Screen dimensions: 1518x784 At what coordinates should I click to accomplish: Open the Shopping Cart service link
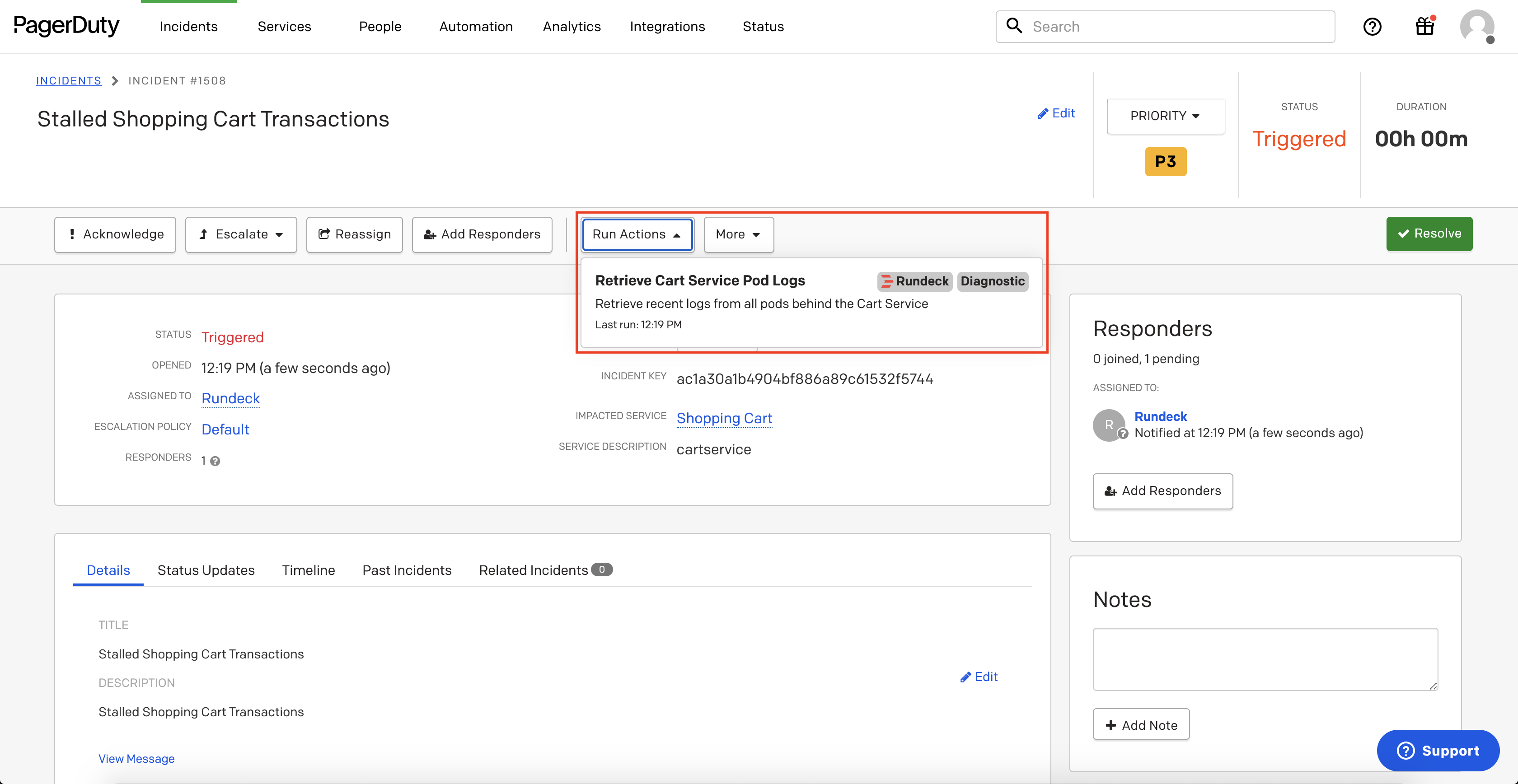[x=724, y=418]
